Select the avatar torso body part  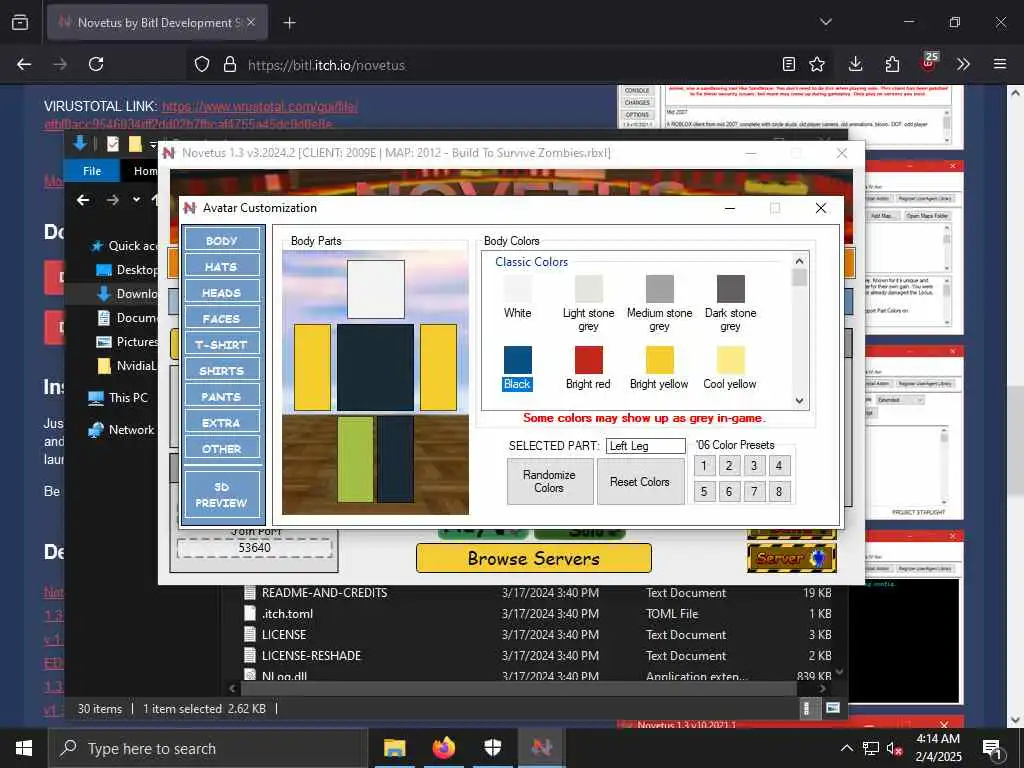376,367
